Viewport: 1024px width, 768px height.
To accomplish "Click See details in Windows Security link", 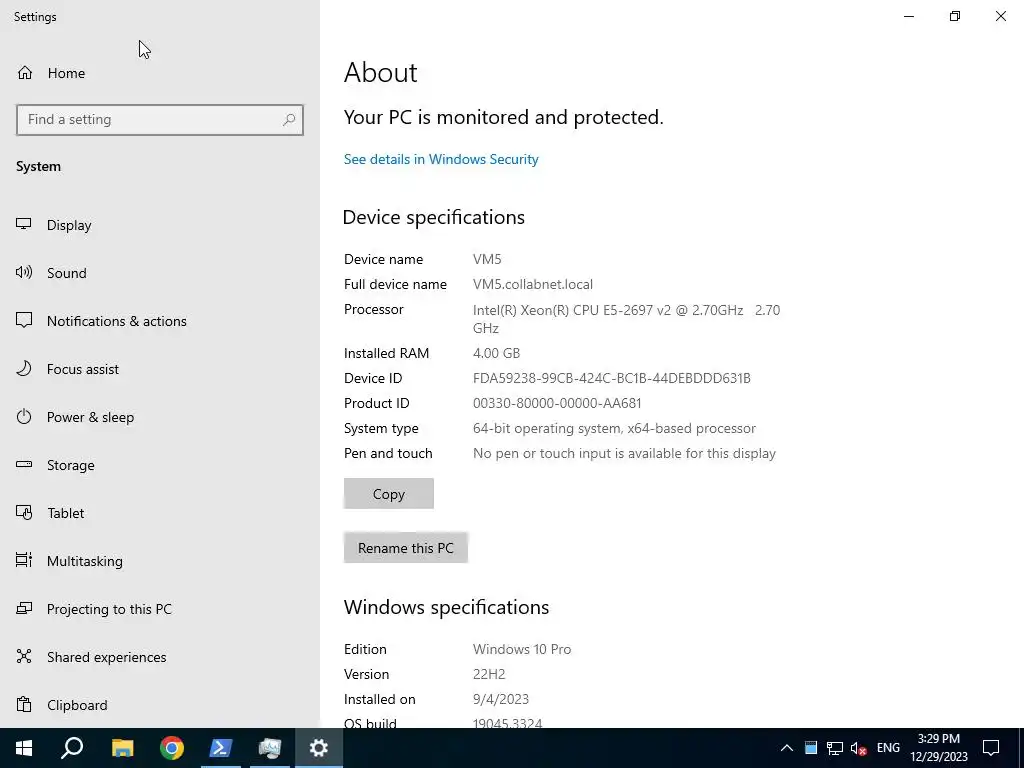I will (x=441, y=159).
